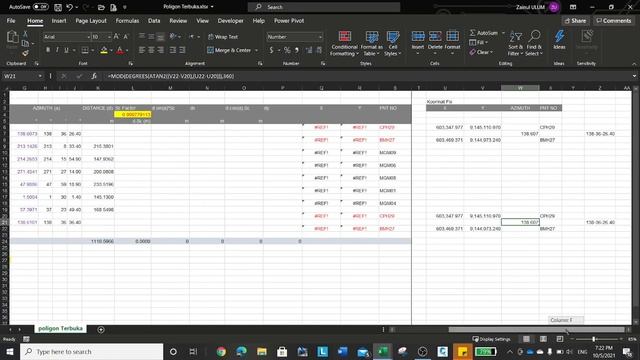Open the File menu

click(11, 21)
